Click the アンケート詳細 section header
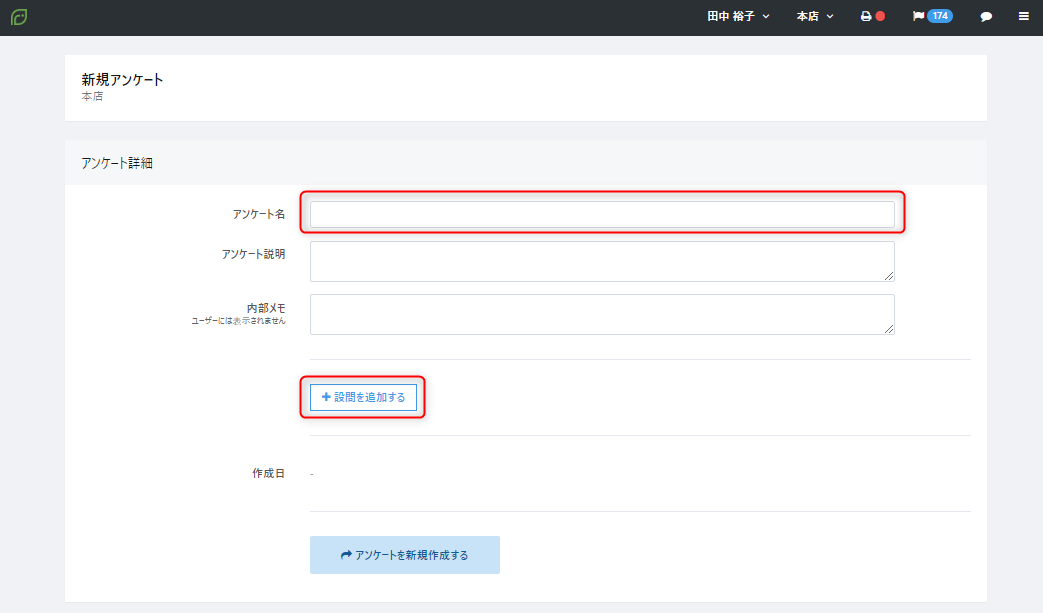 tap(117, 163)
